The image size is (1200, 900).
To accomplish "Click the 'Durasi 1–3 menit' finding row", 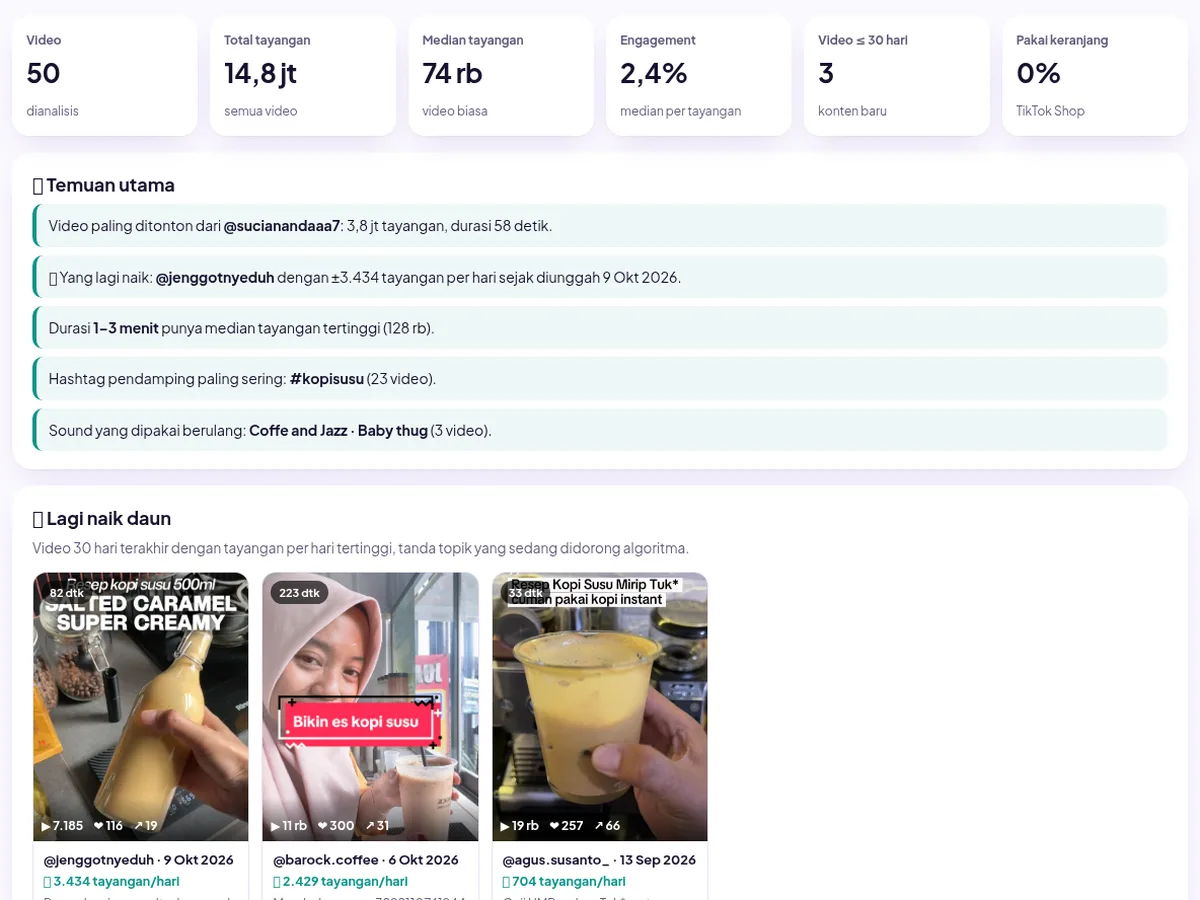I will click(x=600, y=328).
